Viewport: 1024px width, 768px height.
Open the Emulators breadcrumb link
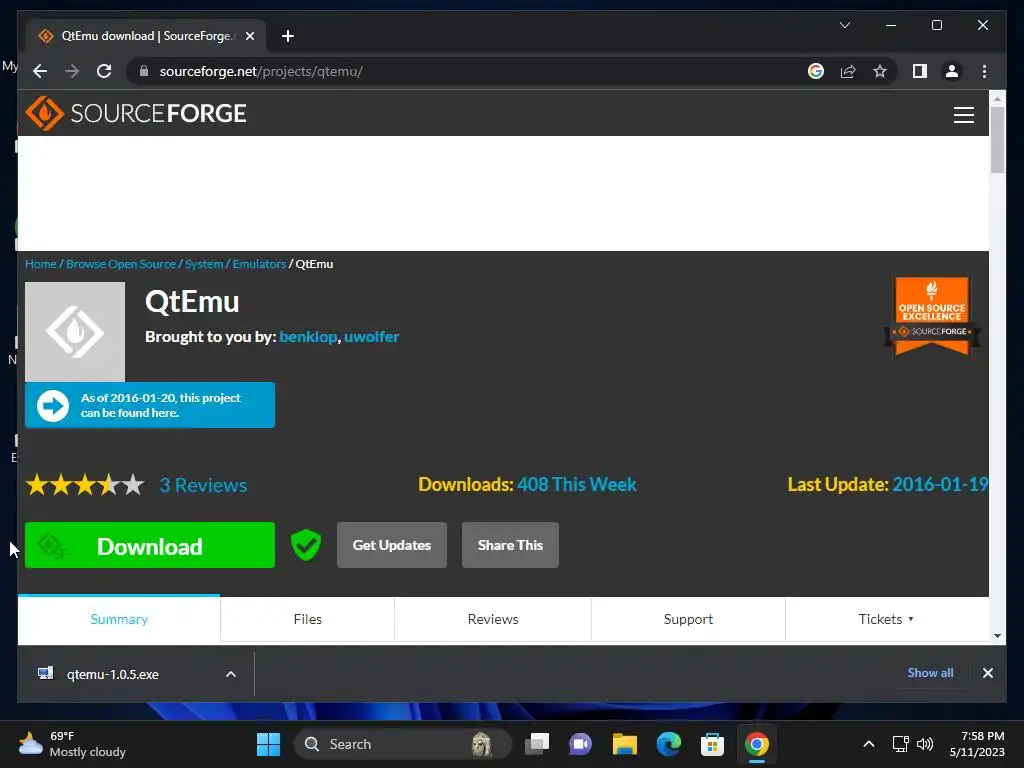point(259,264)
